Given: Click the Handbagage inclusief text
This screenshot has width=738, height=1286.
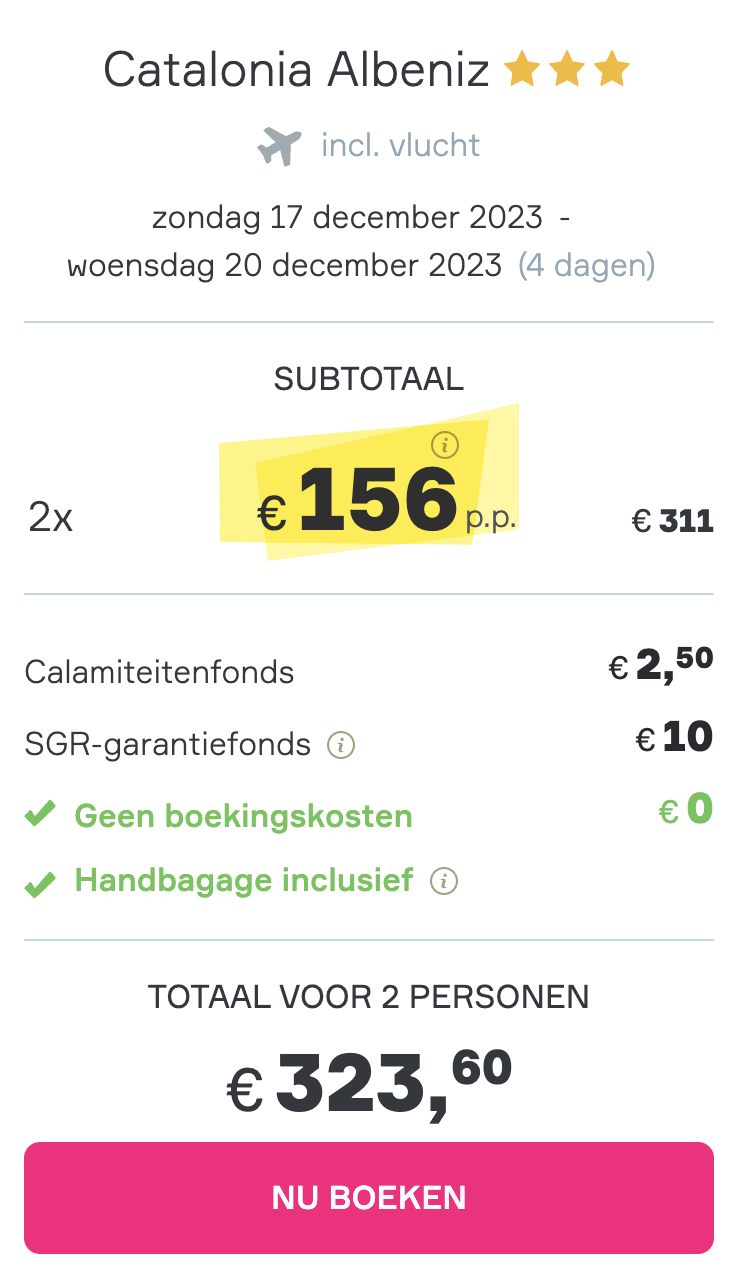Looking at the screenshot, I should (244, 880).
